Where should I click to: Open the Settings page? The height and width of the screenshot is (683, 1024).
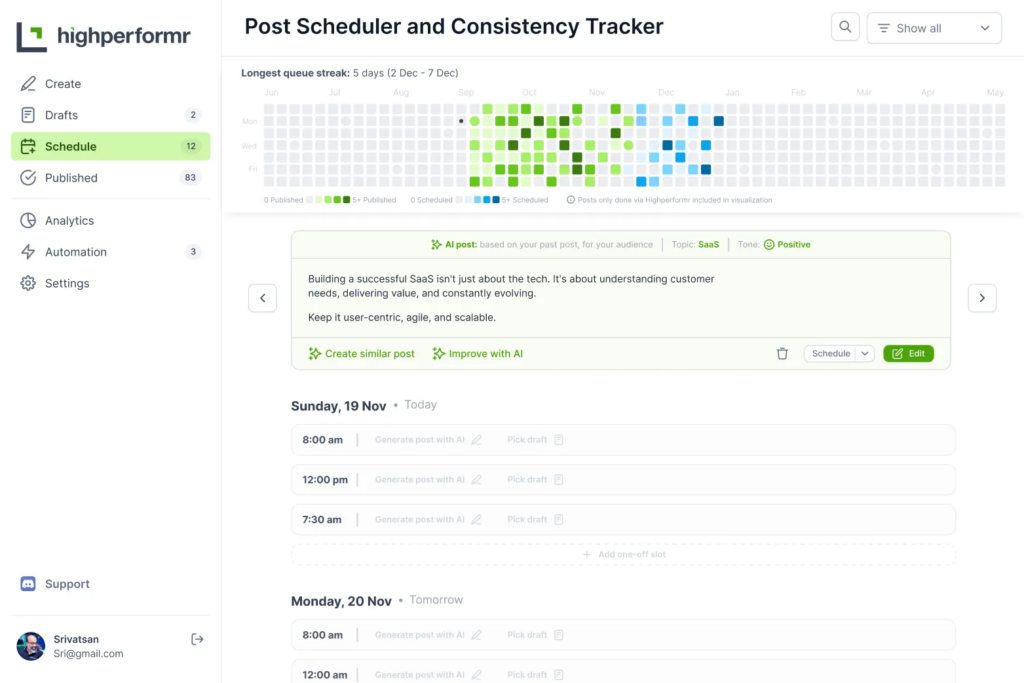point(67,284)
